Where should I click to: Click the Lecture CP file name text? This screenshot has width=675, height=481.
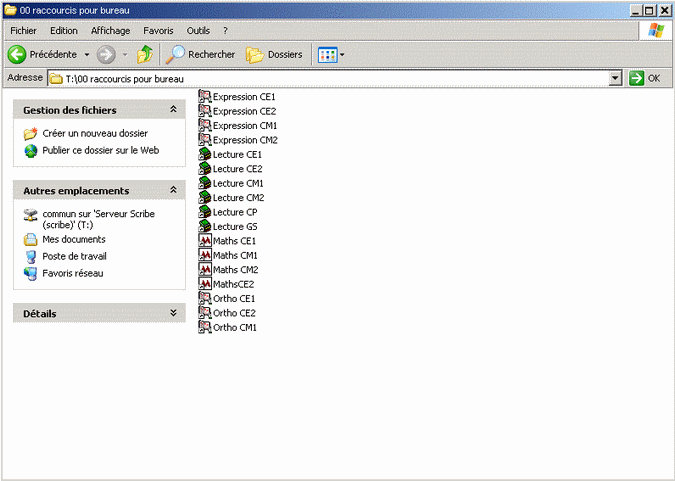coord(235,212)
